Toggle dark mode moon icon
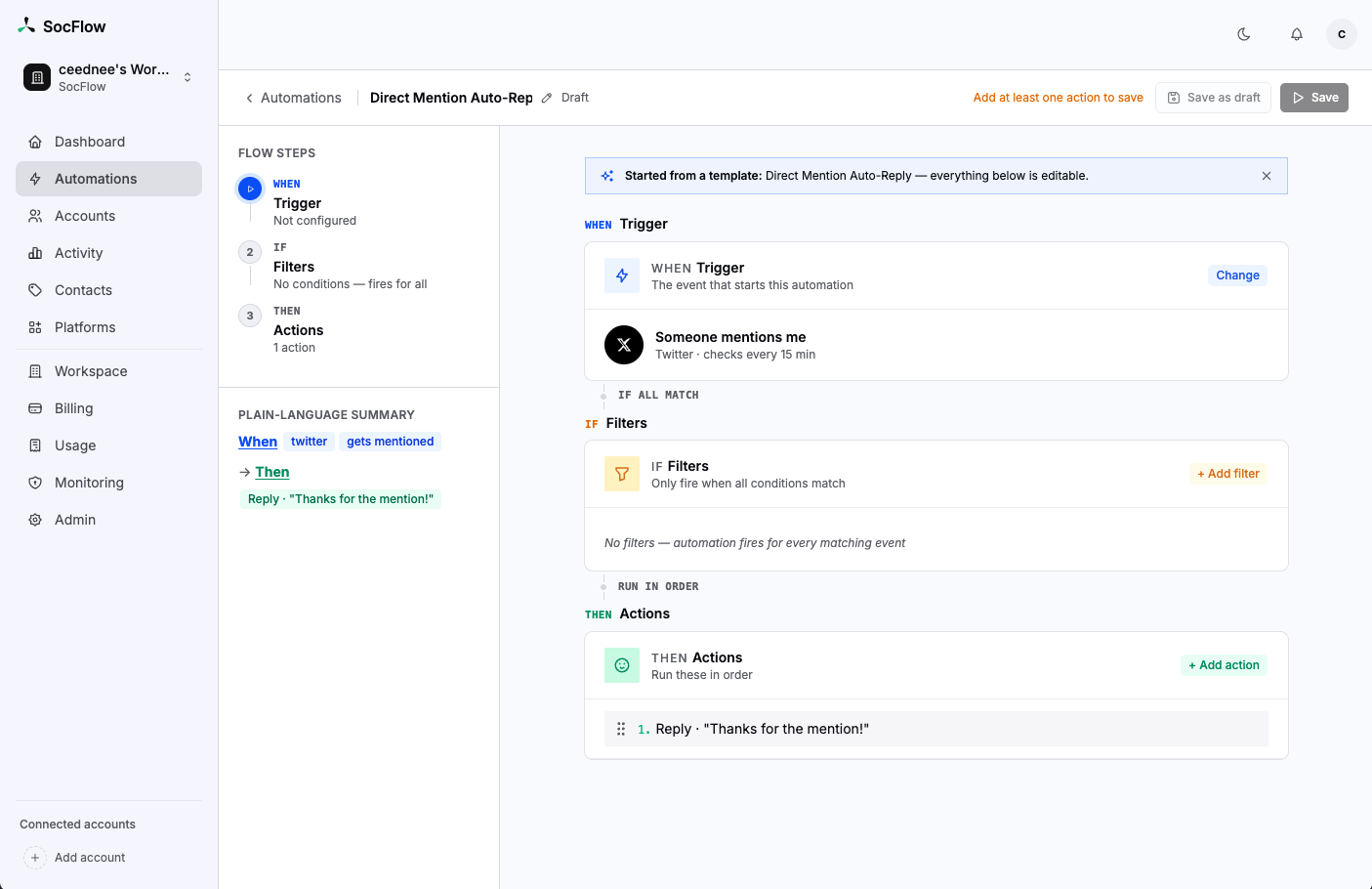The width and height of the screenshot is (1372, 889). coord(1244,34)
